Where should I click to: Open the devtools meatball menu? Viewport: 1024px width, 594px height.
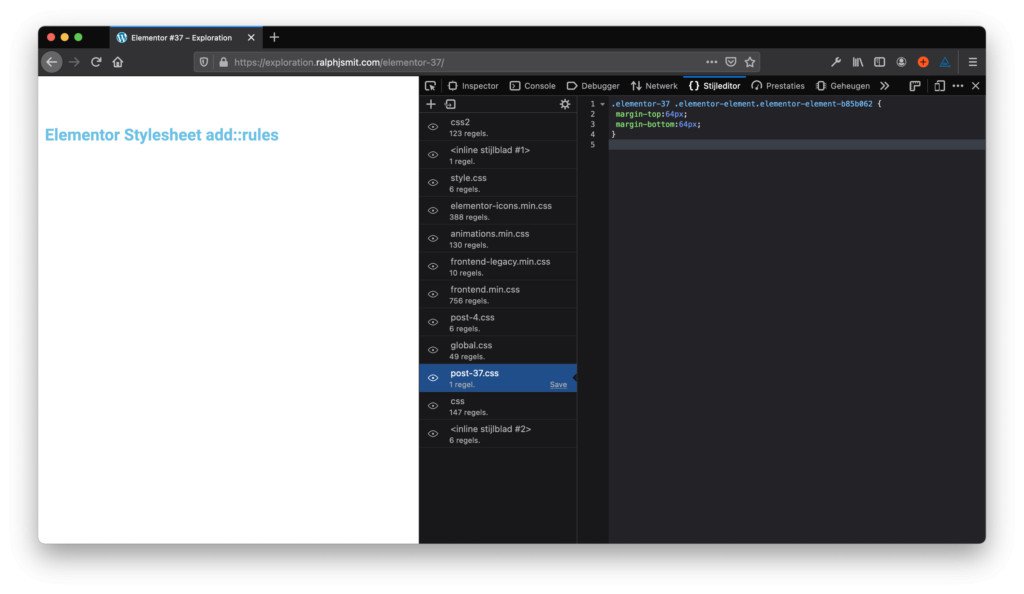(957, 85)
